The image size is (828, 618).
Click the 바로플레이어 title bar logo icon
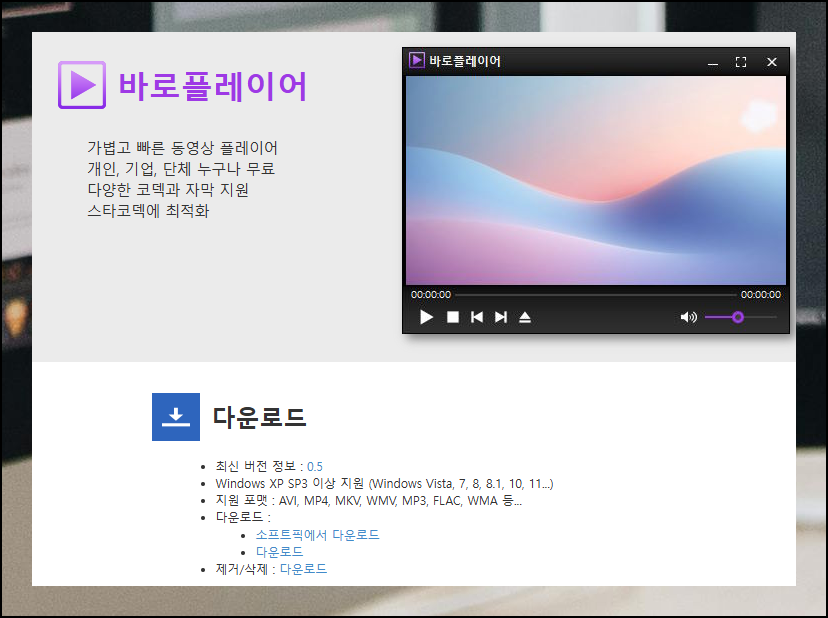click(x=417, y=60)
